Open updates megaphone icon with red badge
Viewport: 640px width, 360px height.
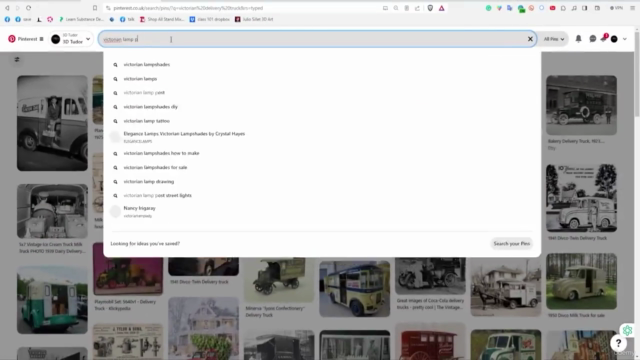tap(604, 38)
